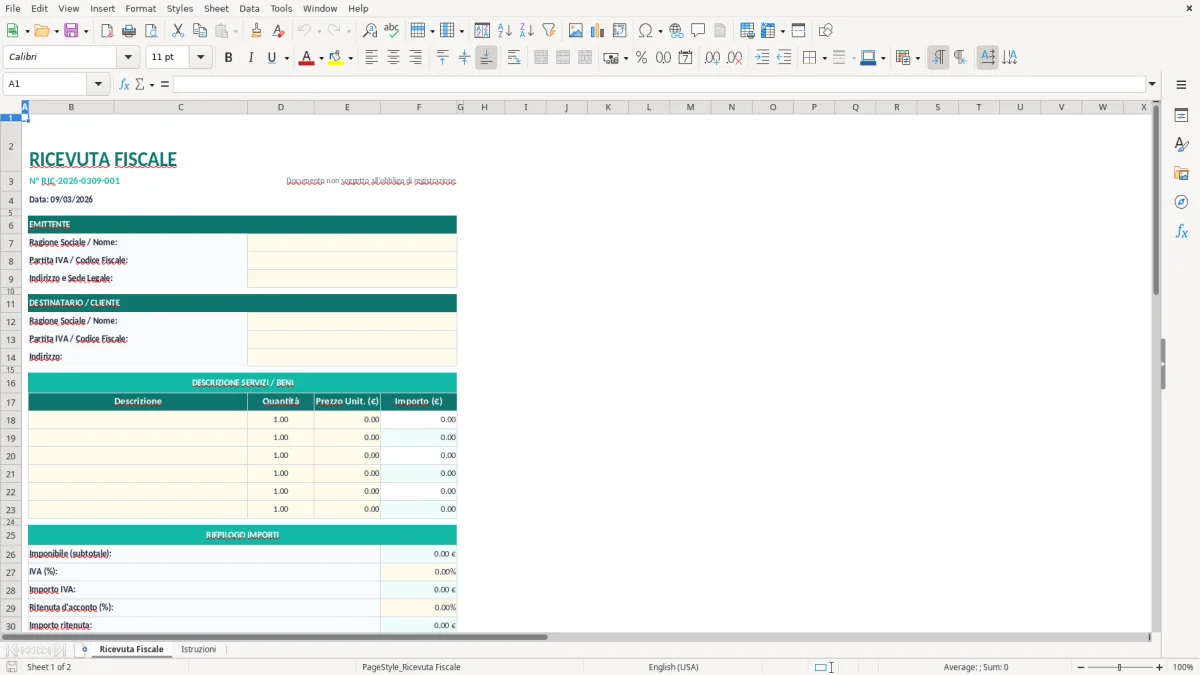
Task: Expand the Name Box dropdown
Action: 99,84
